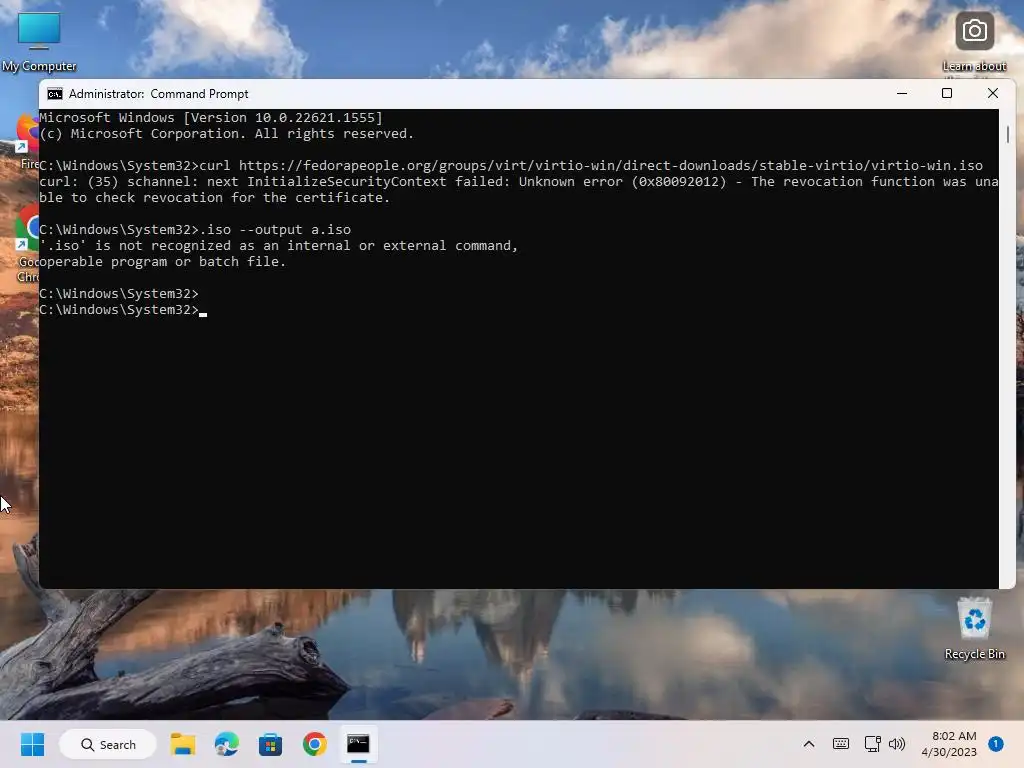Open File Explorer from the taskbar

click(x=183, y=744)
